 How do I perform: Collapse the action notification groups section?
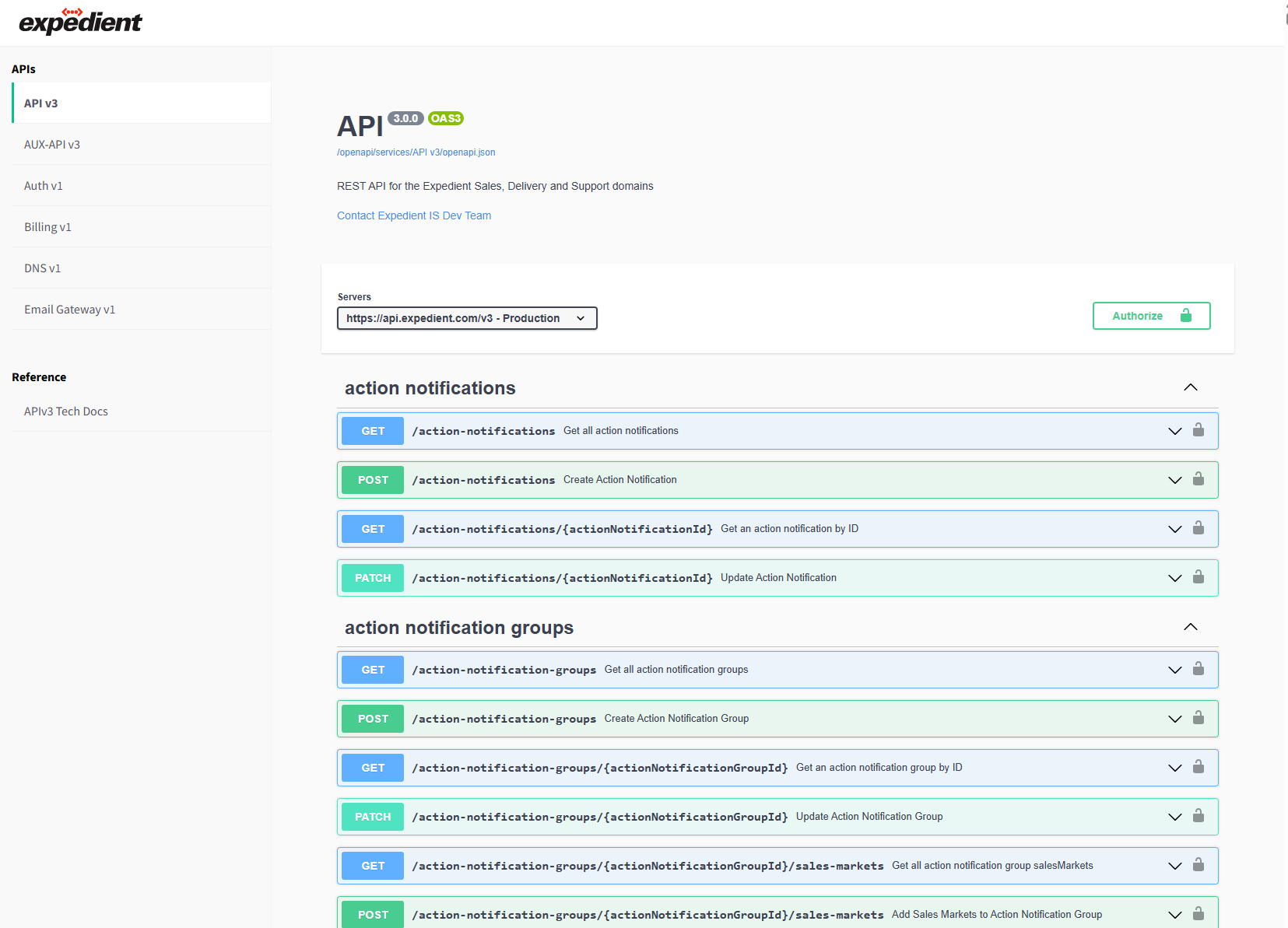click(1190, 626)
